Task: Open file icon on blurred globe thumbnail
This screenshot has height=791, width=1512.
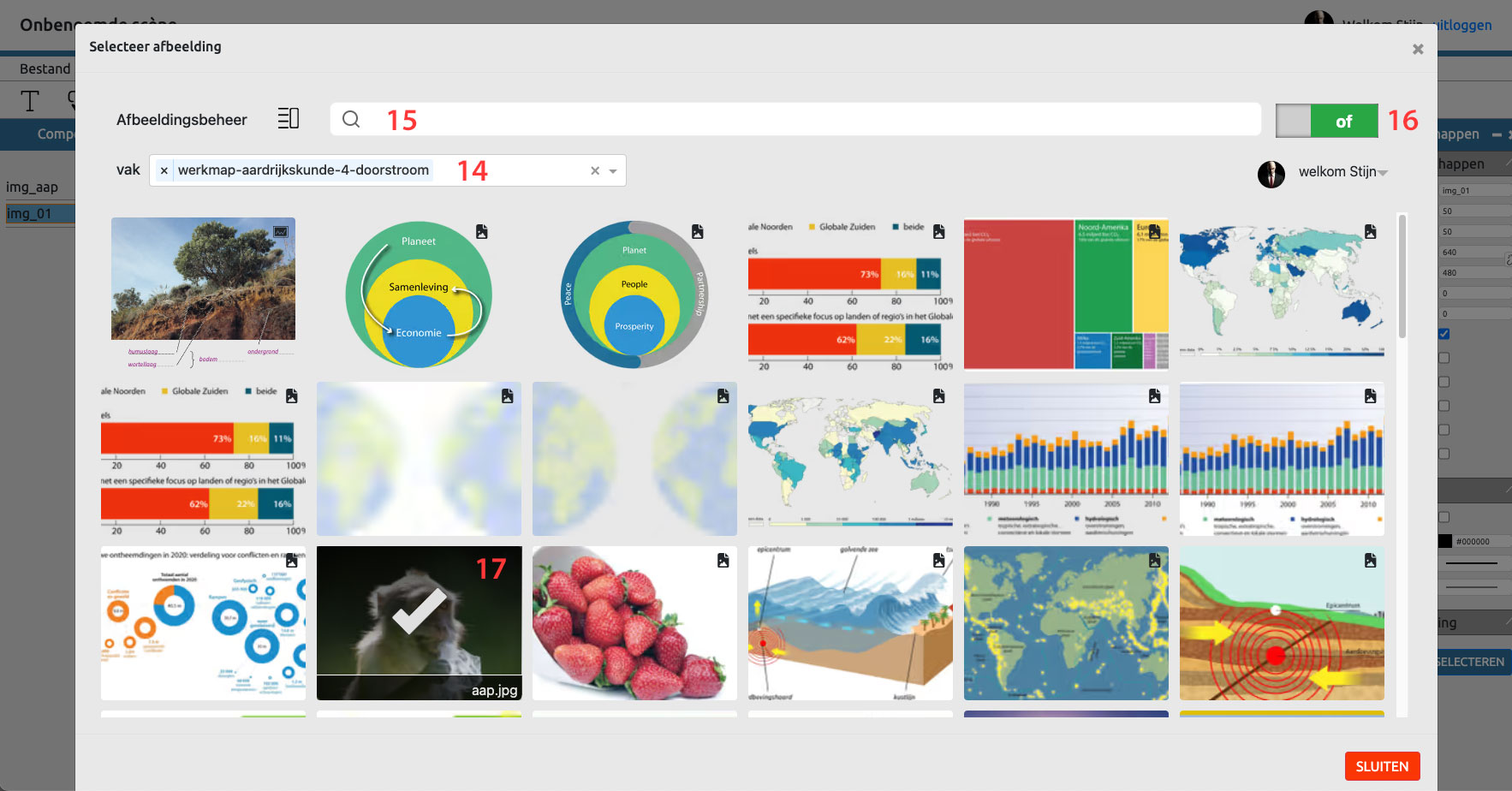Action: pos(508,395)
